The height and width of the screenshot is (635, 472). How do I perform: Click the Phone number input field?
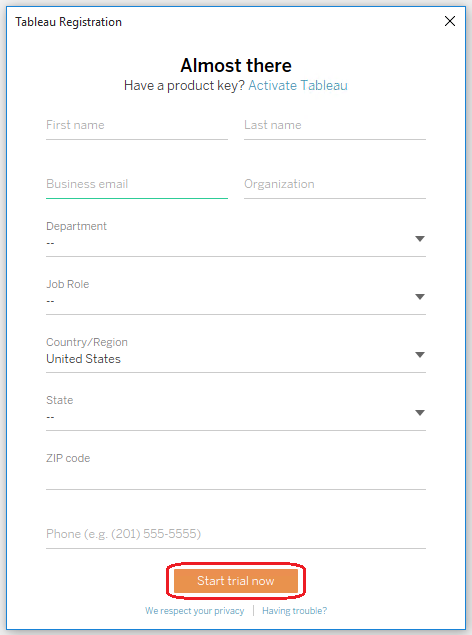236,535
